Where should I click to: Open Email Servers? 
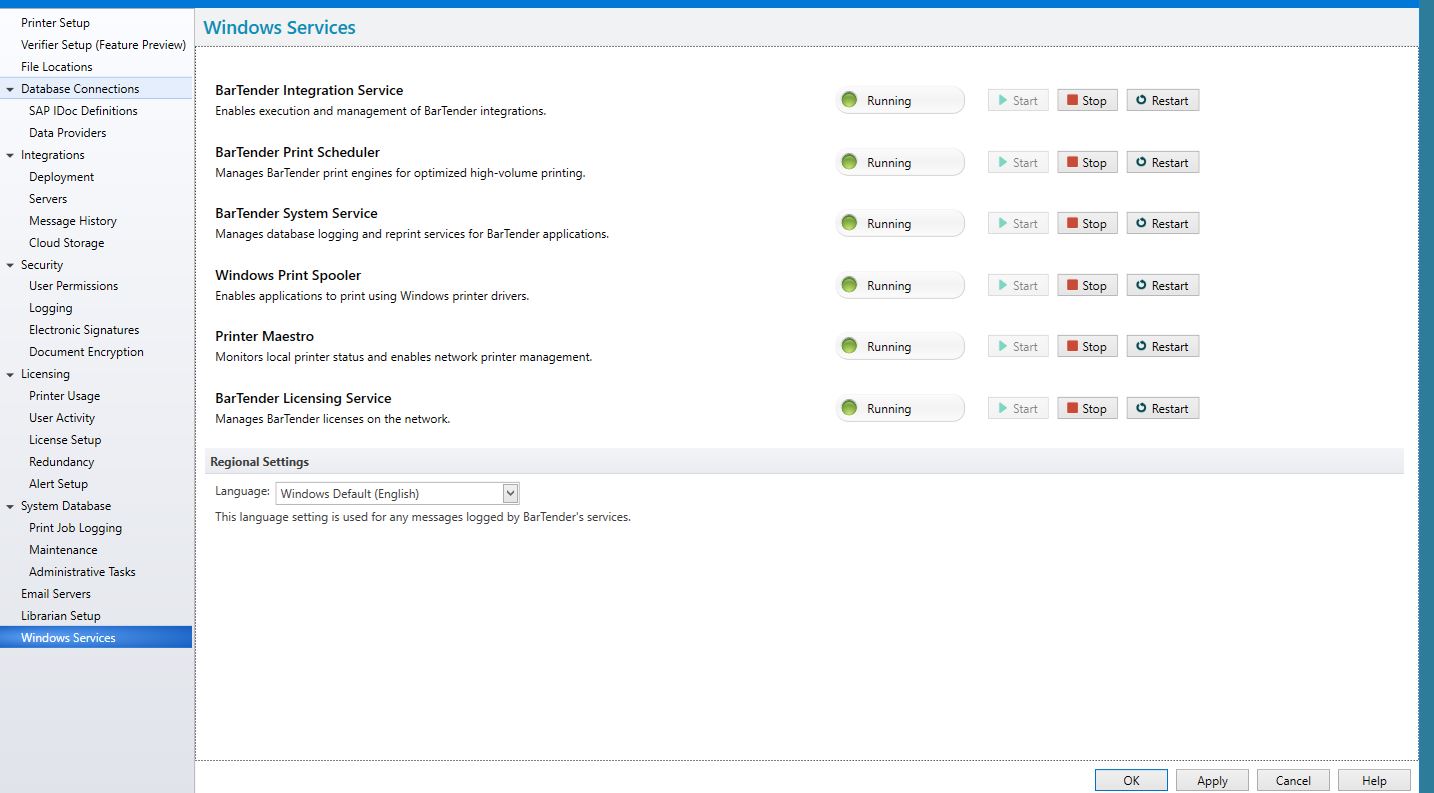(56, 594)
